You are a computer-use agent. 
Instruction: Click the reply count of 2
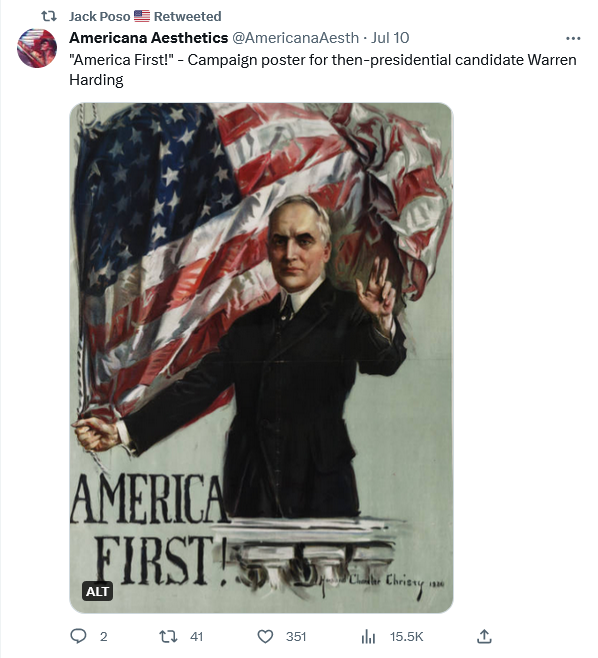pyautogui.click(x=104, y=637)
